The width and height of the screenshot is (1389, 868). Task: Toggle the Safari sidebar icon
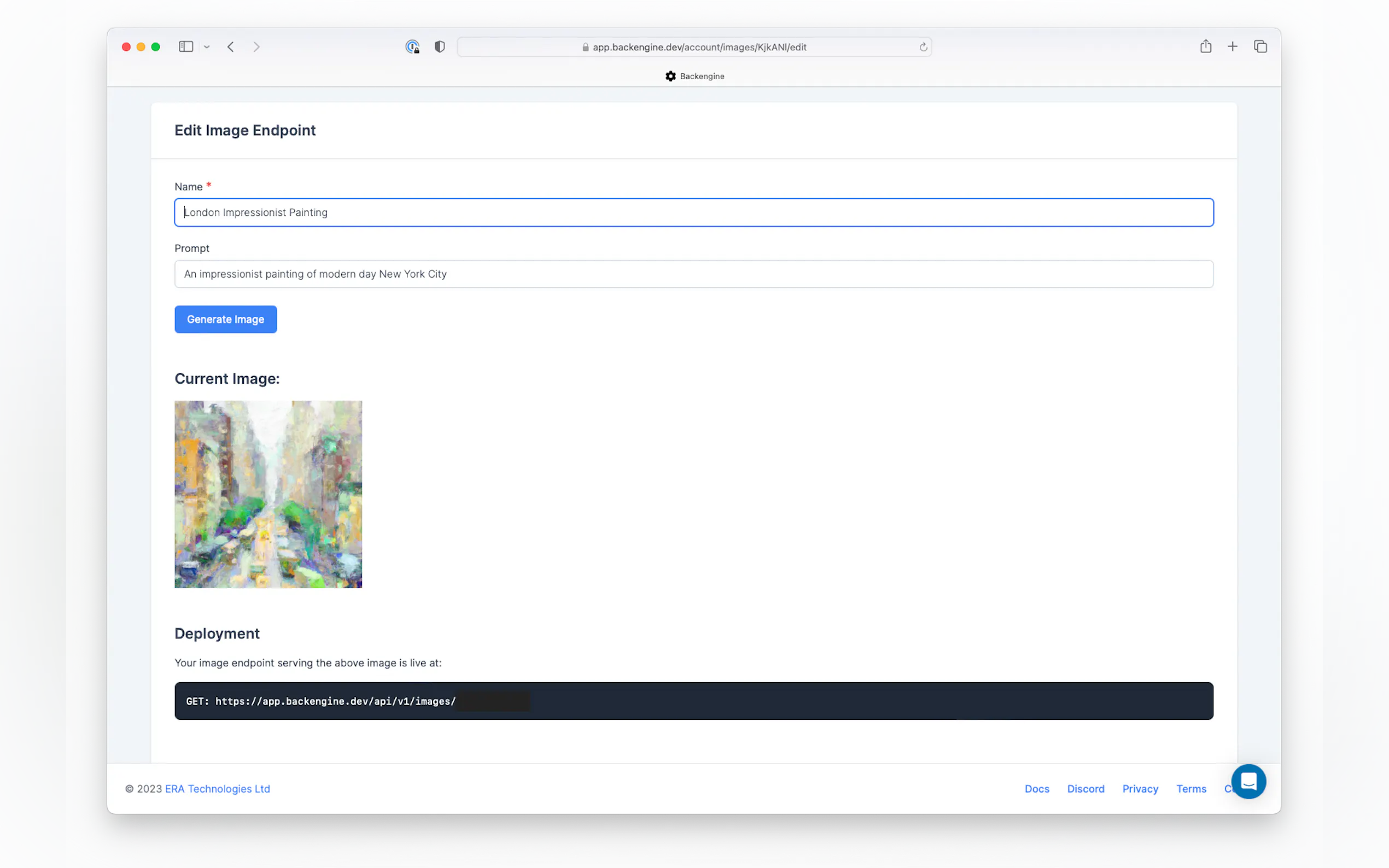pyautogui.click(x=185, y=46)
